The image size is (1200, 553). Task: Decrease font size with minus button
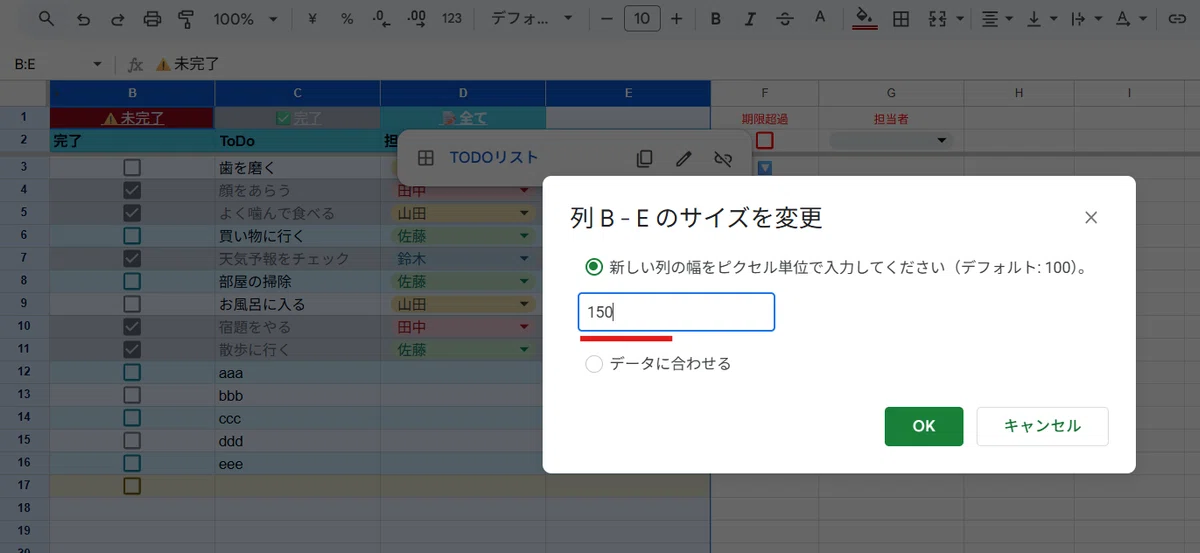coord(607,18)
